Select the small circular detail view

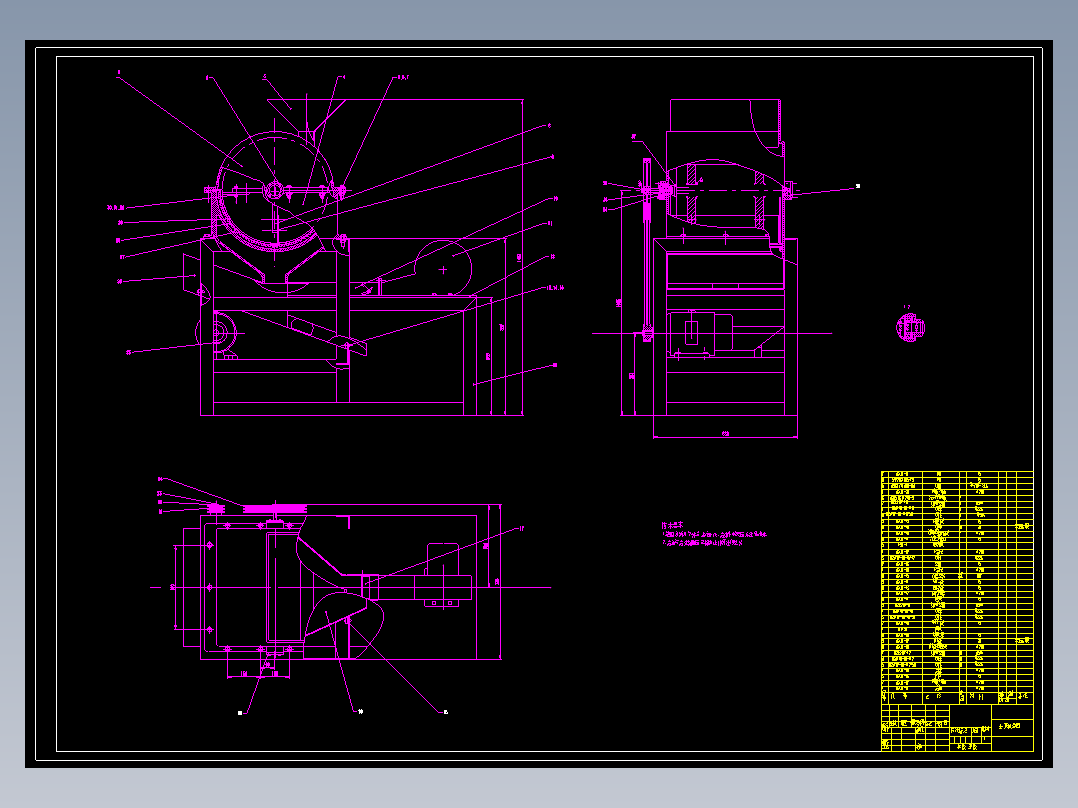(x=910, y=327)
